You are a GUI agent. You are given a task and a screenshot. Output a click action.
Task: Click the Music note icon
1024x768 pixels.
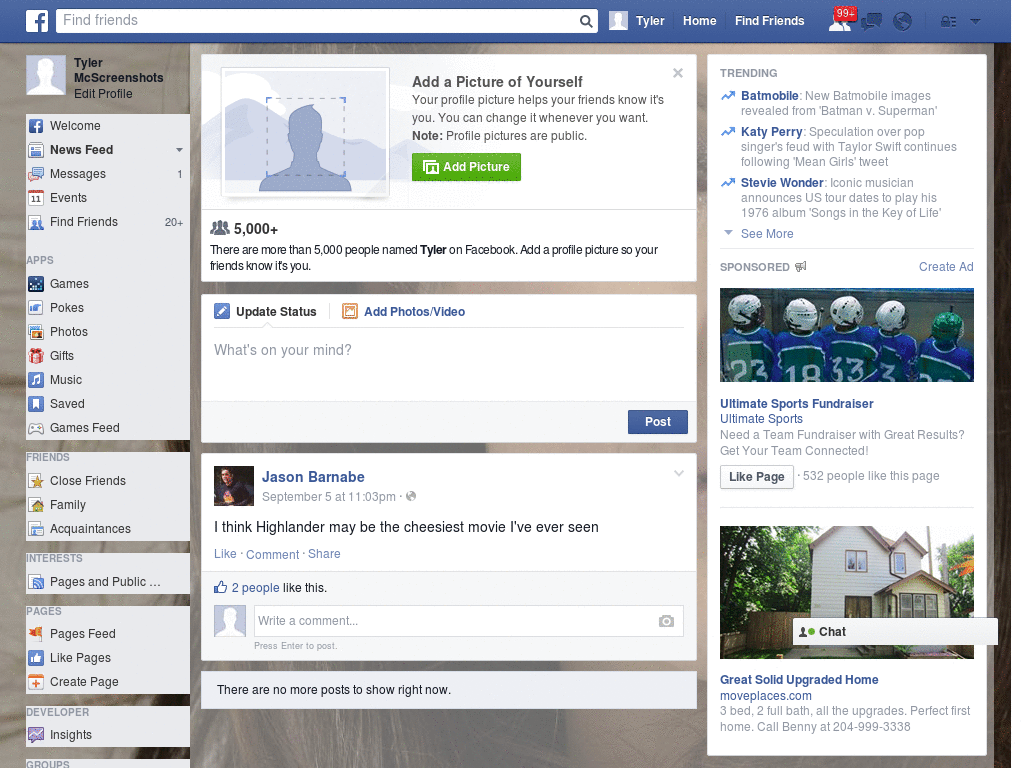tap(36, 380)
